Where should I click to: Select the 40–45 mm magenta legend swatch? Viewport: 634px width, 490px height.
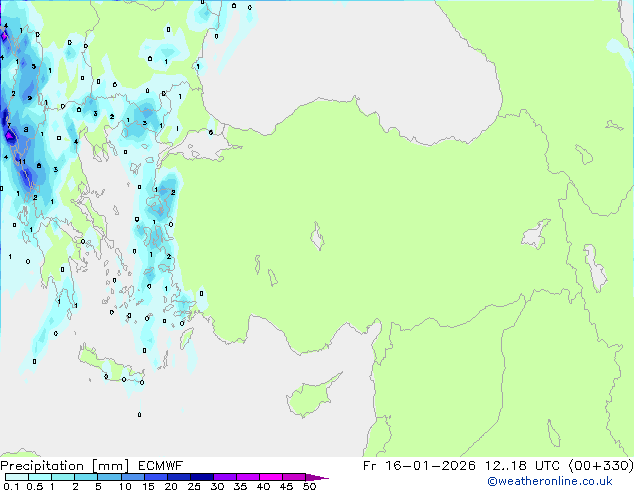click(271, 477)
